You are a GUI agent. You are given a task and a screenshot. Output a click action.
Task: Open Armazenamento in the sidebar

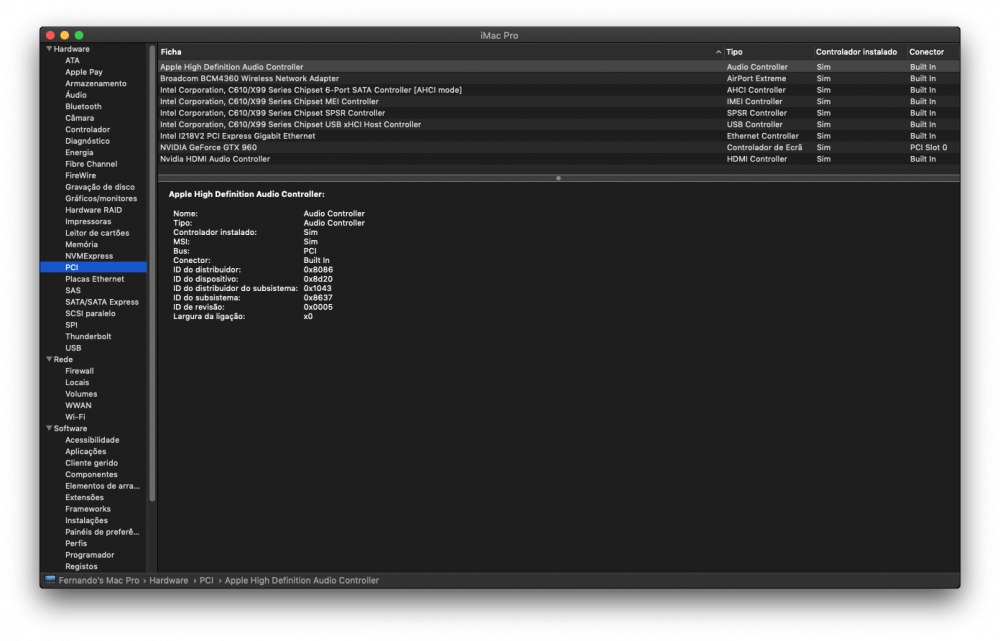pos(96,84)
